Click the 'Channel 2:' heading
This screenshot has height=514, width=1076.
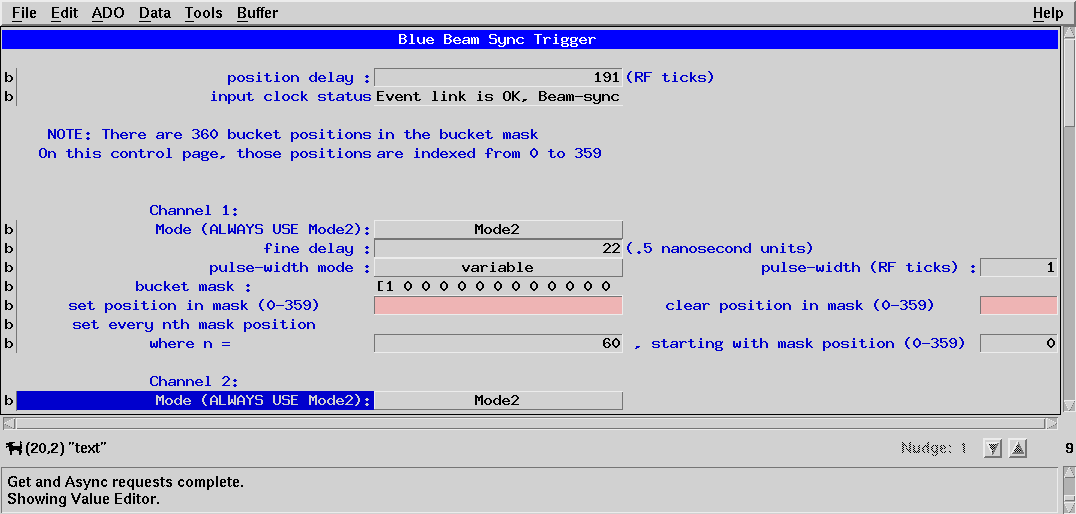194,382
